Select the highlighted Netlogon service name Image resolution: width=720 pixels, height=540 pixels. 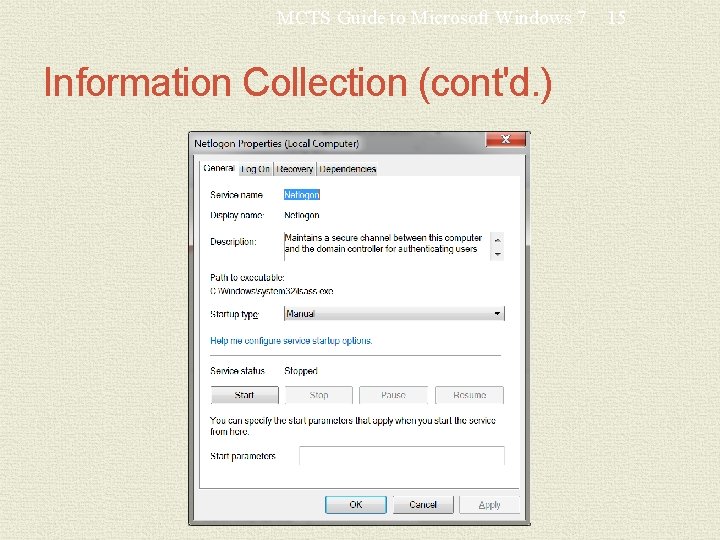(302, 195)
